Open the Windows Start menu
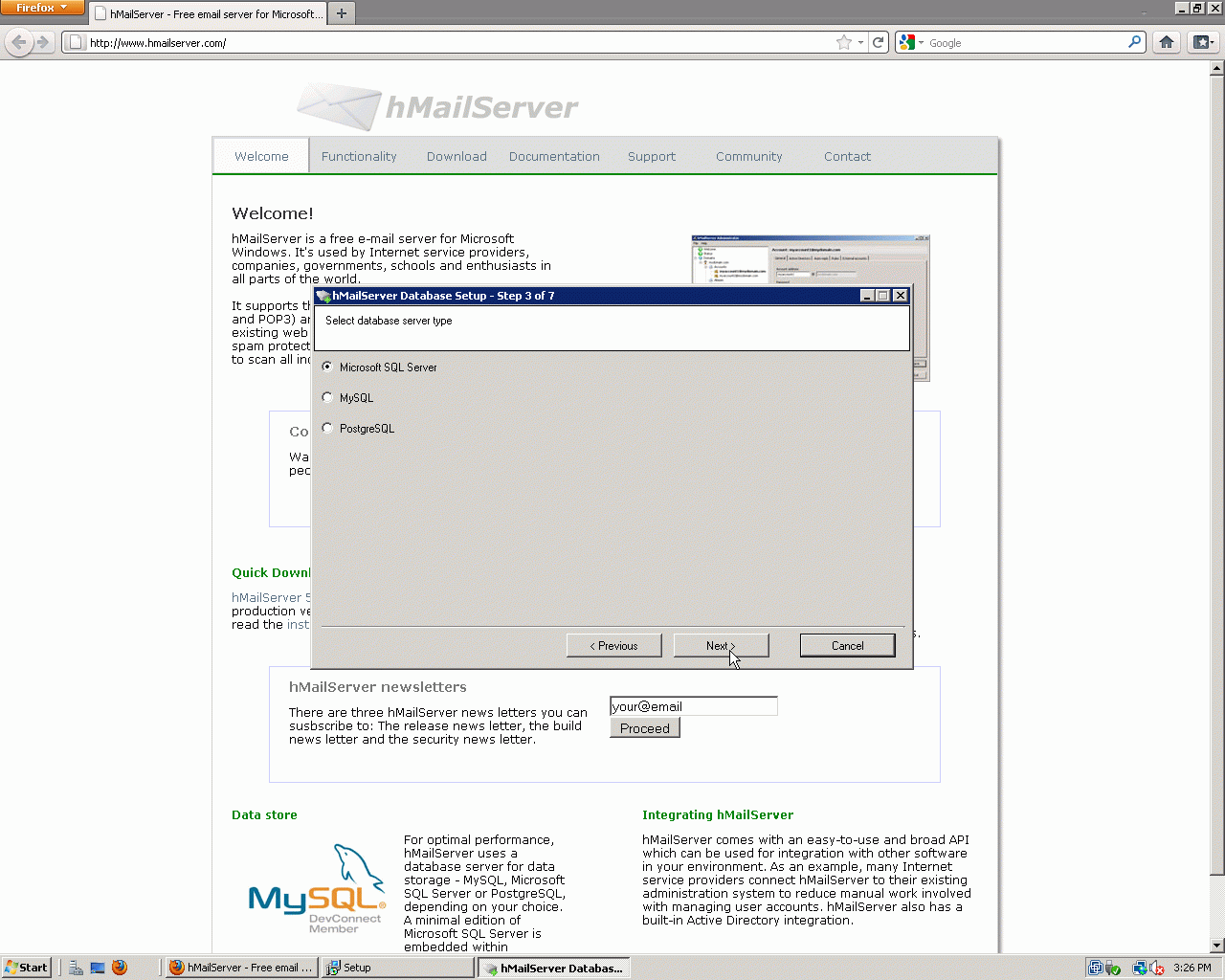The height and width of the screenshot is (980, 1225). pos(26,968)
